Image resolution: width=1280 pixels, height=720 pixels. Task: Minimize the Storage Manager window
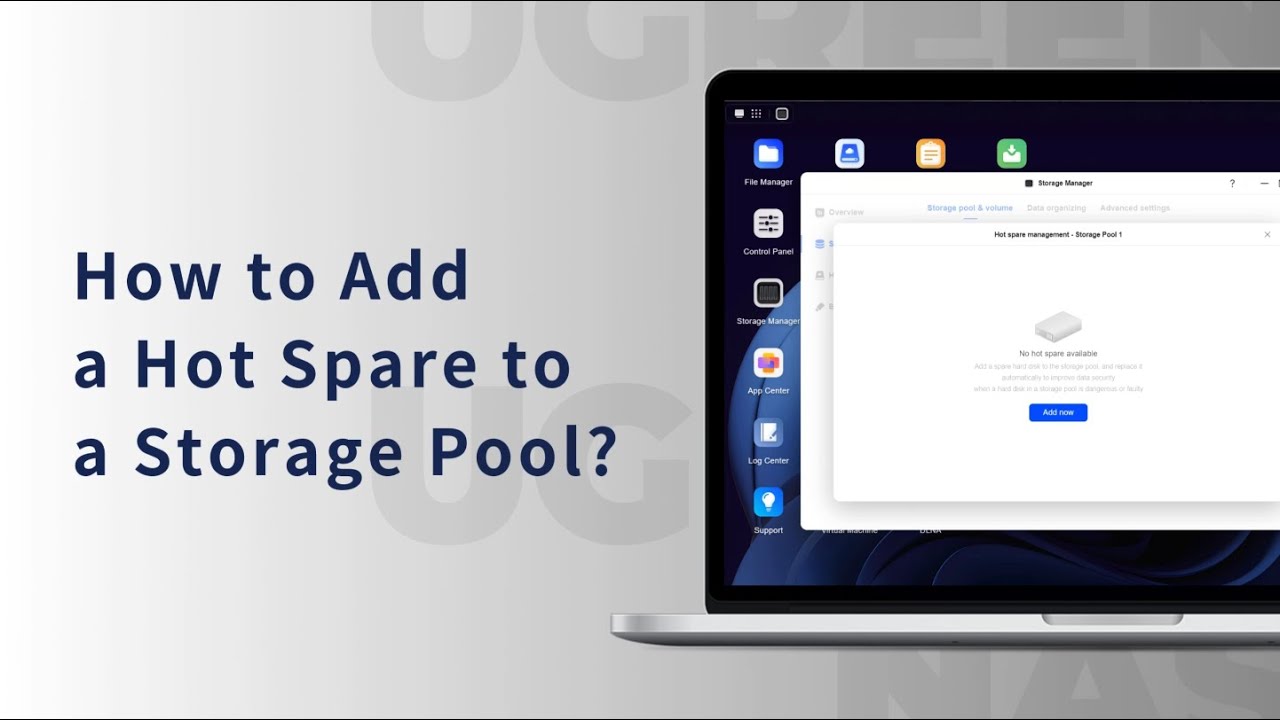1264,184
